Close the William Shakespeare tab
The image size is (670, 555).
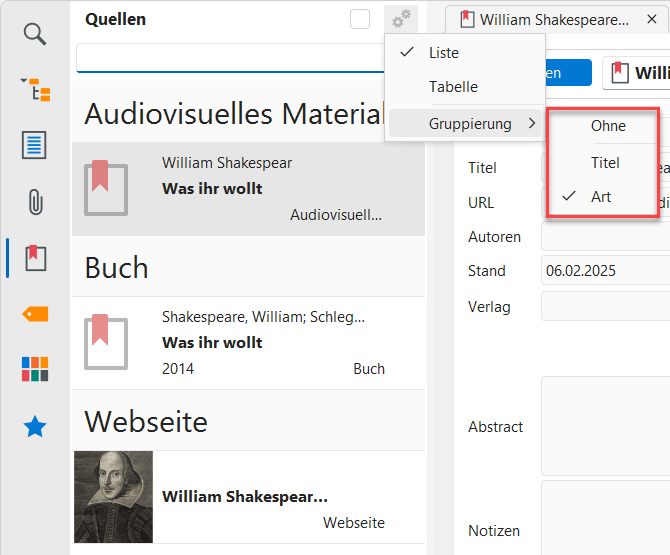[650, 19]
